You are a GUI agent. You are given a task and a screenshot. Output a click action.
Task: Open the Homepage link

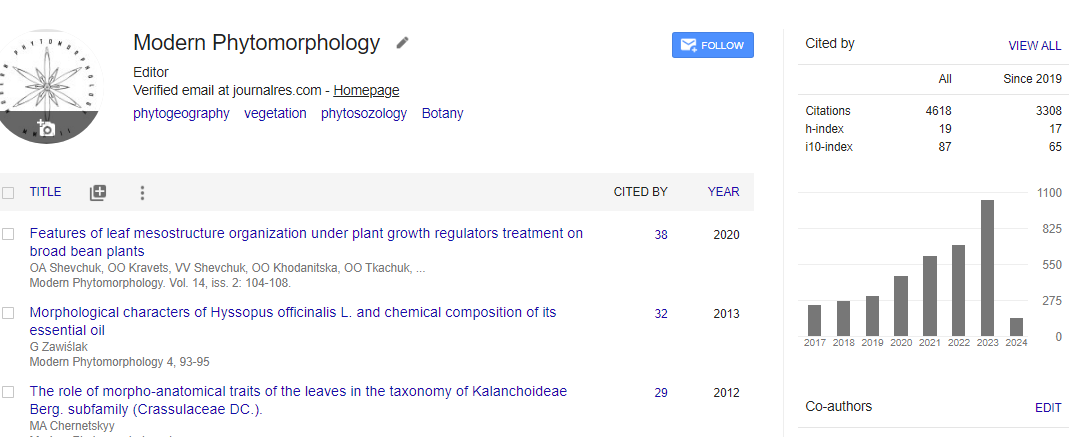pos(366,90)
